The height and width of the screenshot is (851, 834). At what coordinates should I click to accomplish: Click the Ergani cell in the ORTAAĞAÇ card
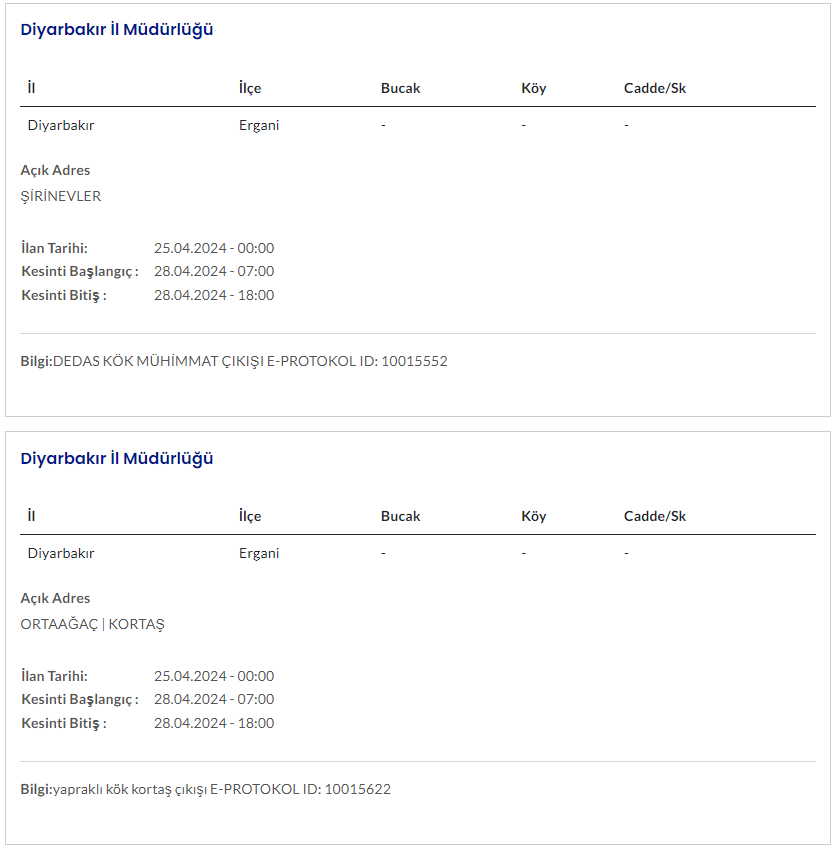pos(259,553)
